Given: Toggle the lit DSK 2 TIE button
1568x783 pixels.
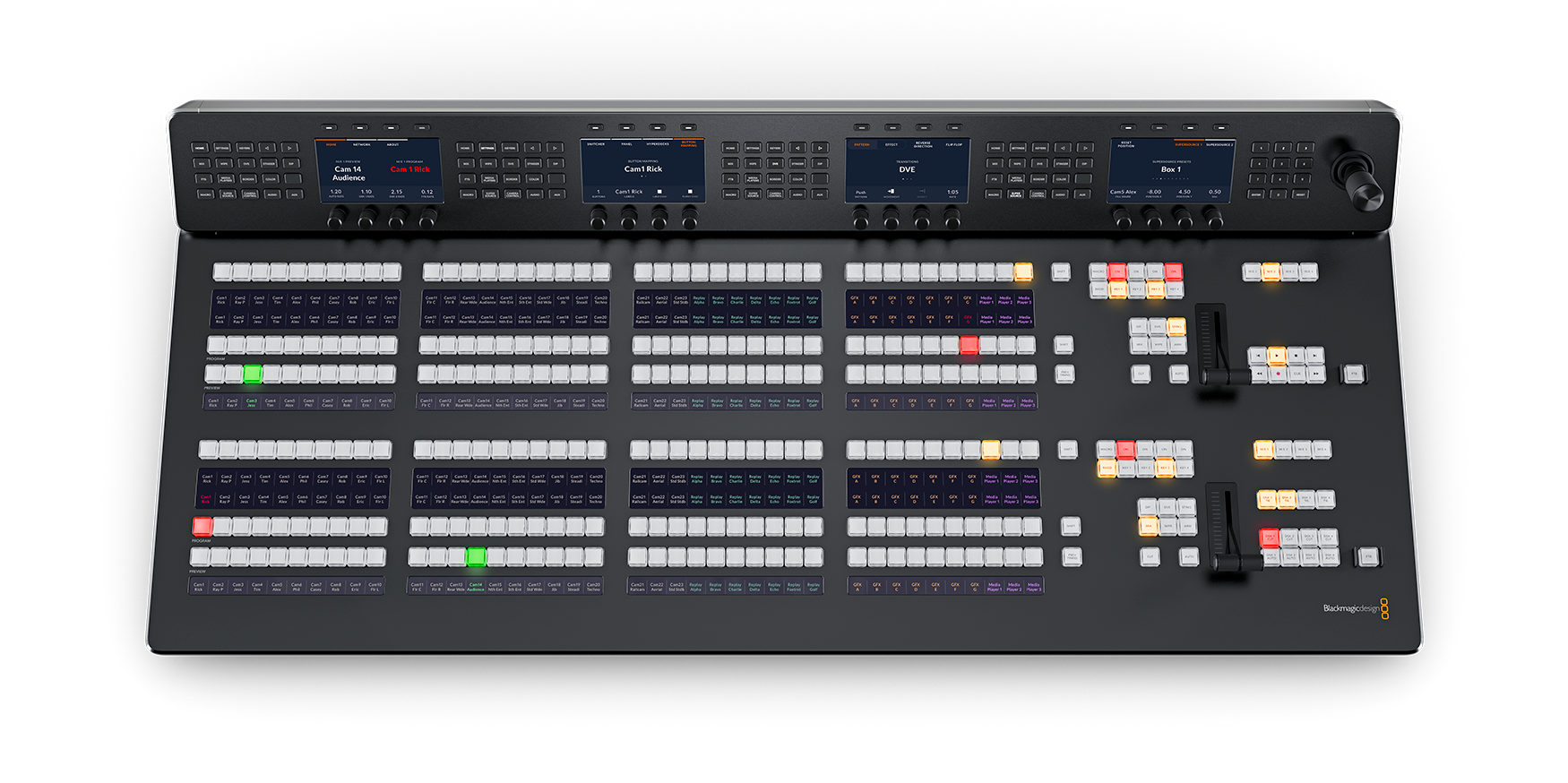Looking at the screenshot, I should point(1287,499).
